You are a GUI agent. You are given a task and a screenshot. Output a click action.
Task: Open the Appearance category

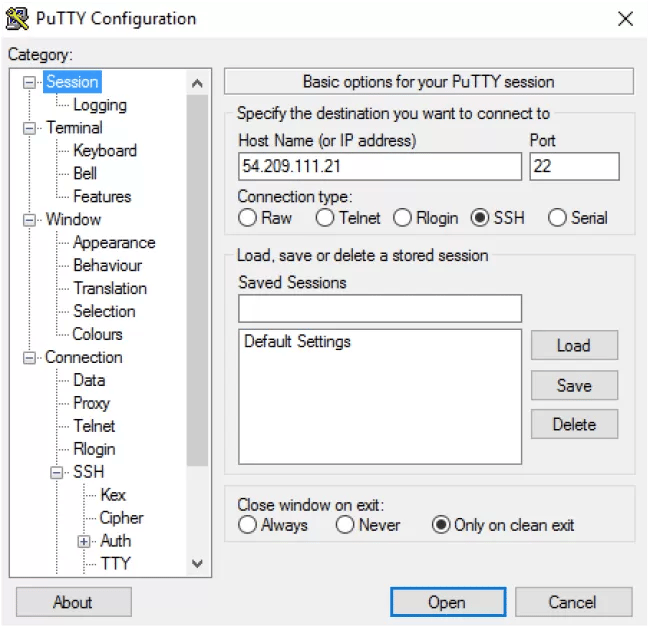click(x=114, y=242)
